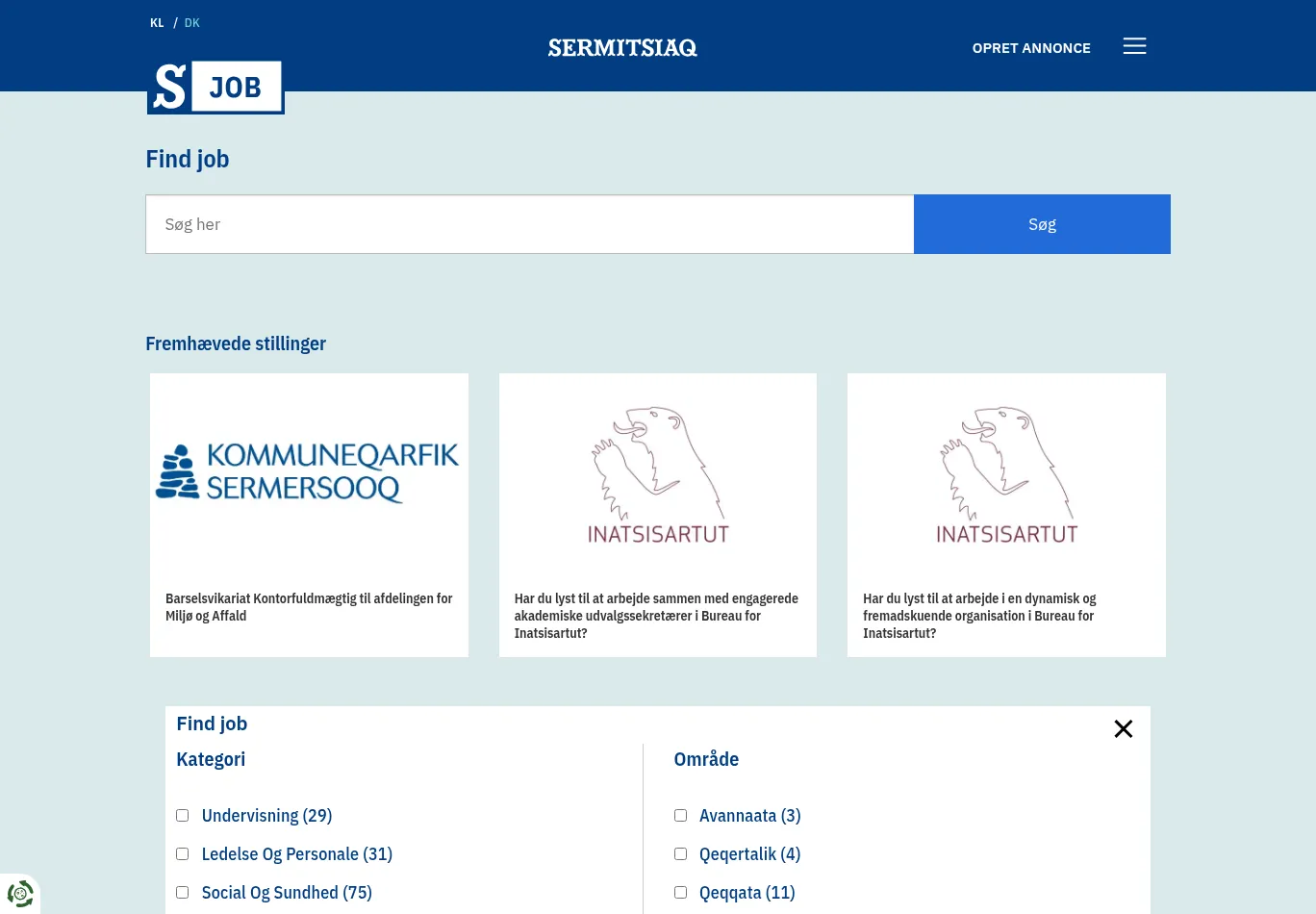Open the Barselsvikariat Kontorfuldmægtig job title

309,607
